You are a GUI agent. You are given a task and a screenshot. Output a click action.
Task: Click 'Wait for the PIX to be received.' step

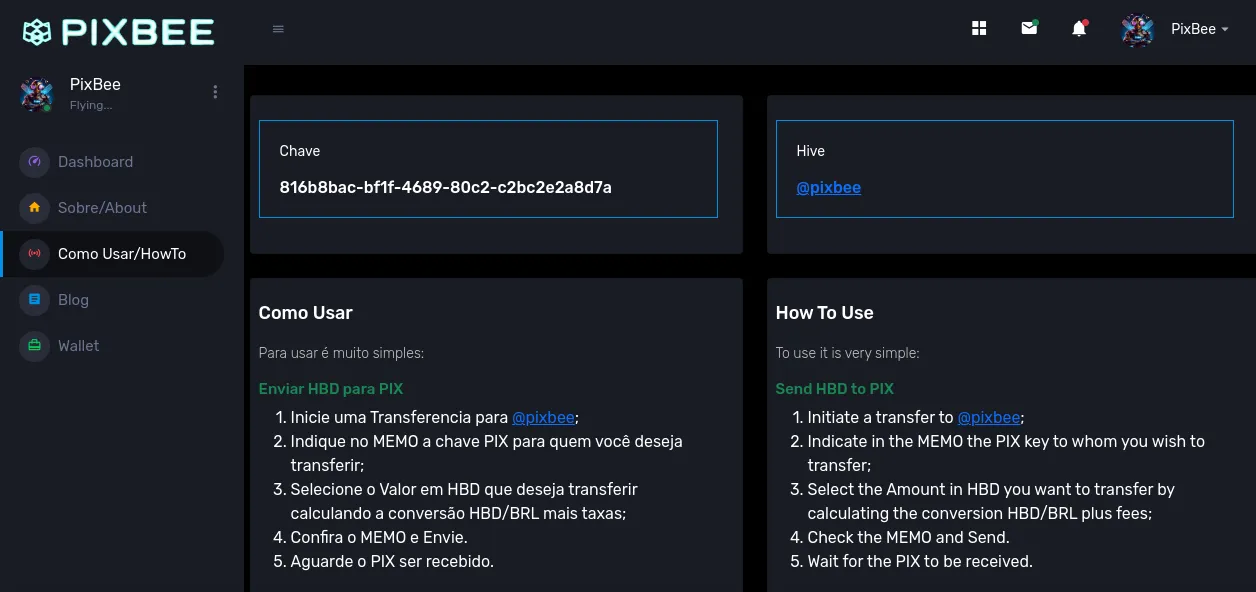pyautogui.click(x=920, y=561)
